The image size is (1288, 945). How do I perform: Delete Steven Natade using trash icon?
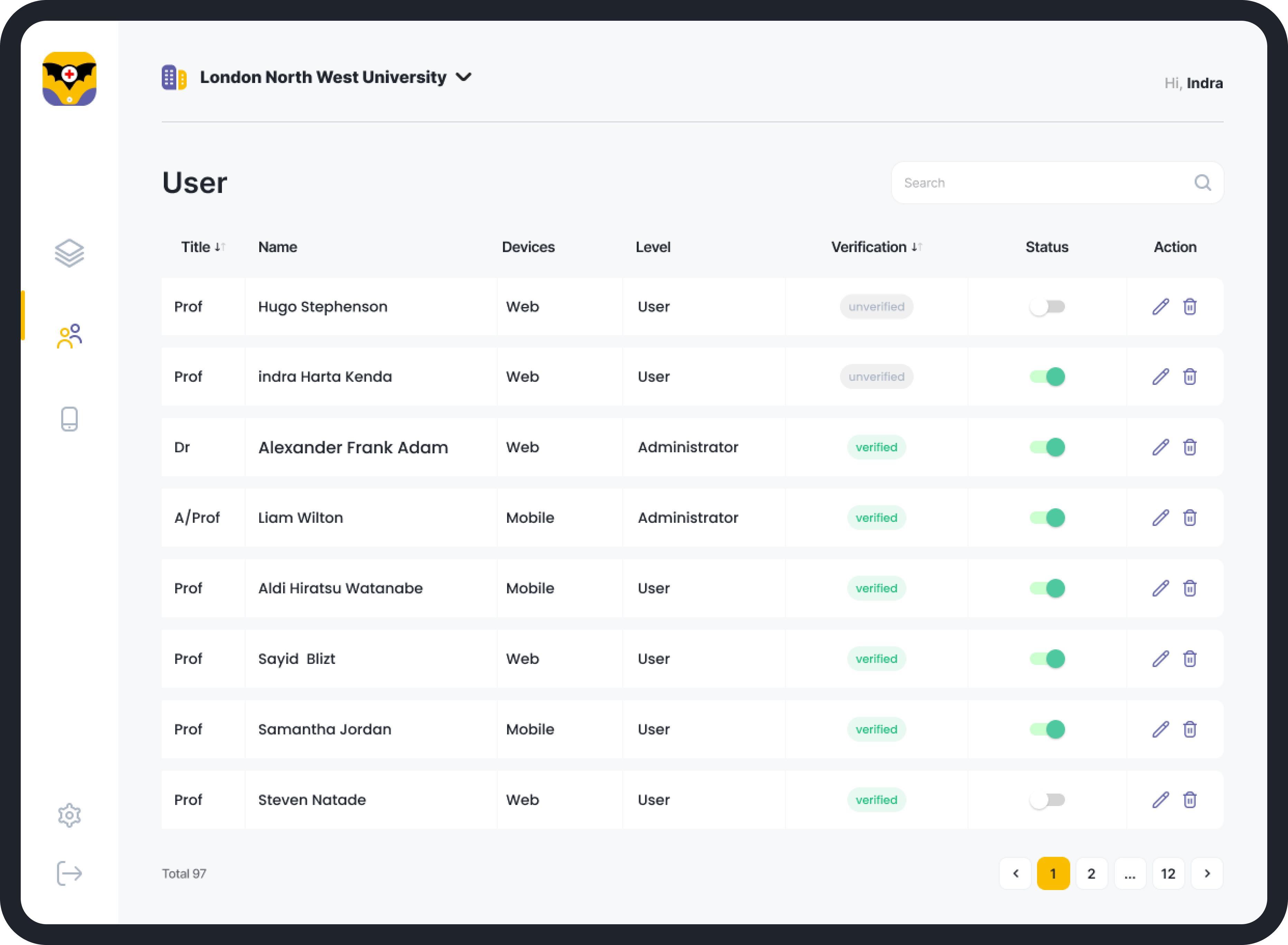click(1189, 800)
